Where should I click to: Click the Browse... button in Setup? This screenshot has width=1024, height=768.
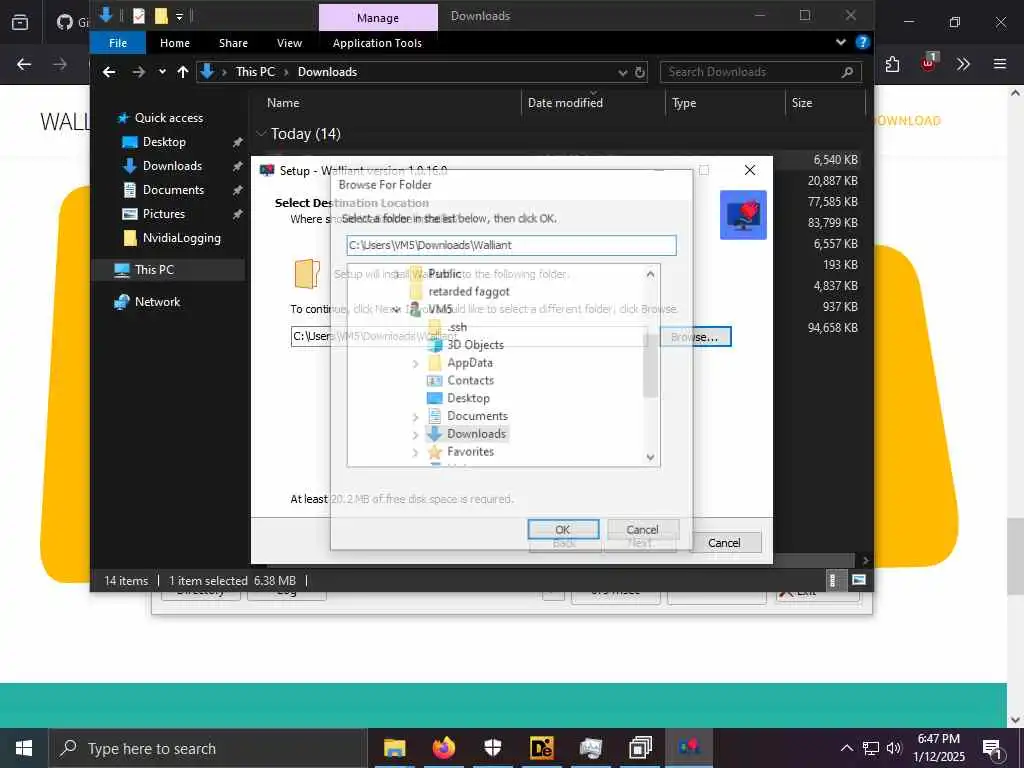click(695, 337)
